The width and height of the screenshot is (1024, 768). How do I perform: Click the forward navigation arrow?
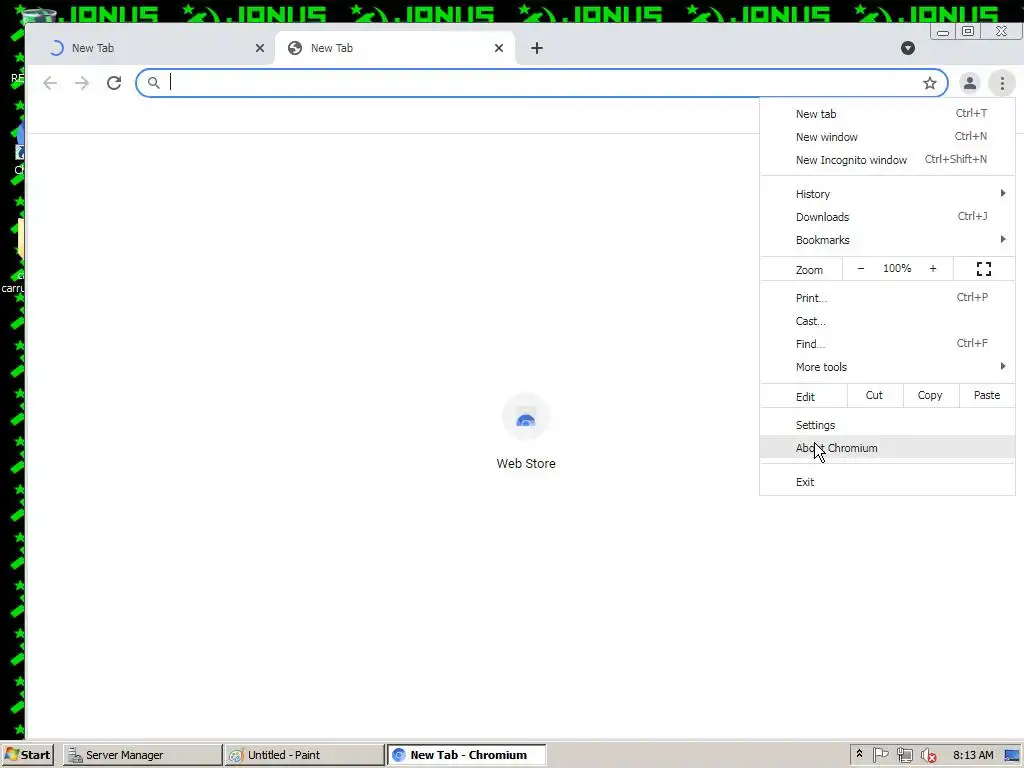pos(82,83)
